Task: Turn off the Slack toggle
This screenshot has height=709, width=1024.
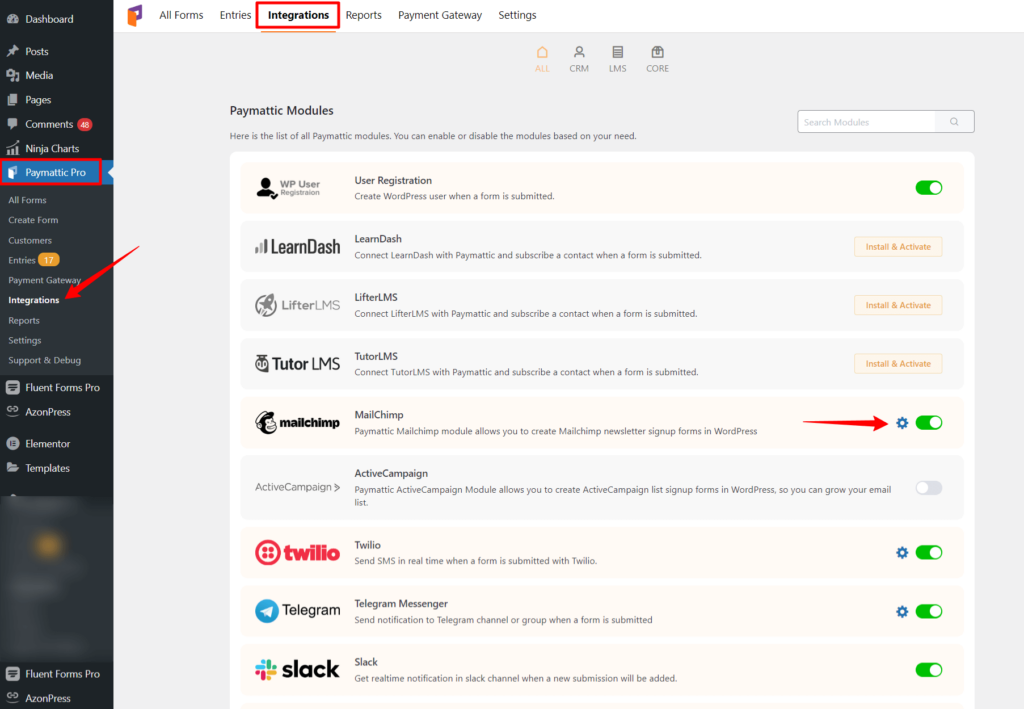Action: pyautogui.click(x=928, y=670)
